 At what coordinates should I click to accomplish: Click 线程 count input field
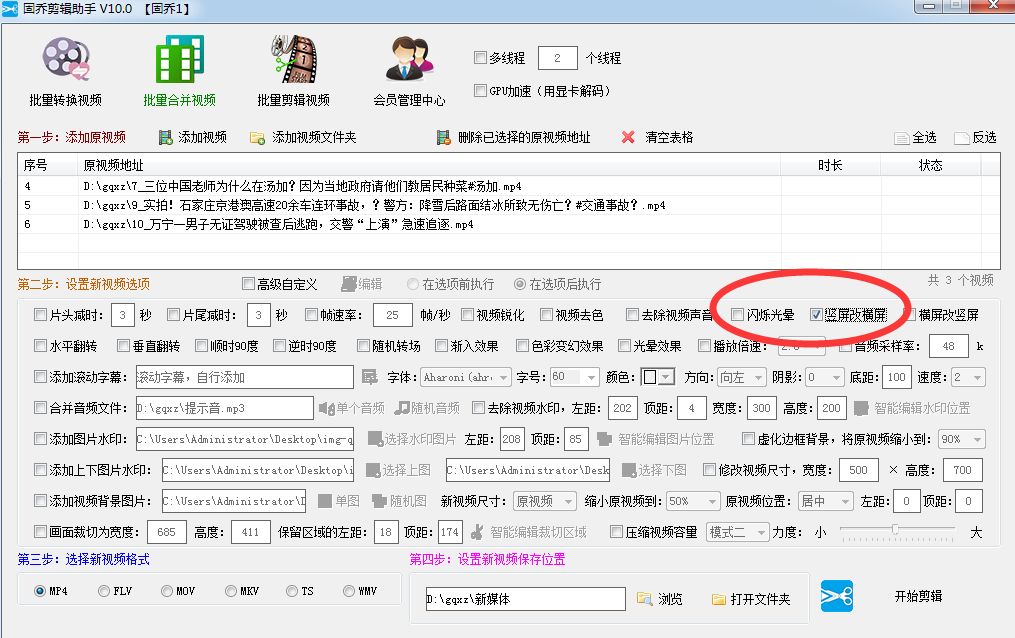[557, 58]
